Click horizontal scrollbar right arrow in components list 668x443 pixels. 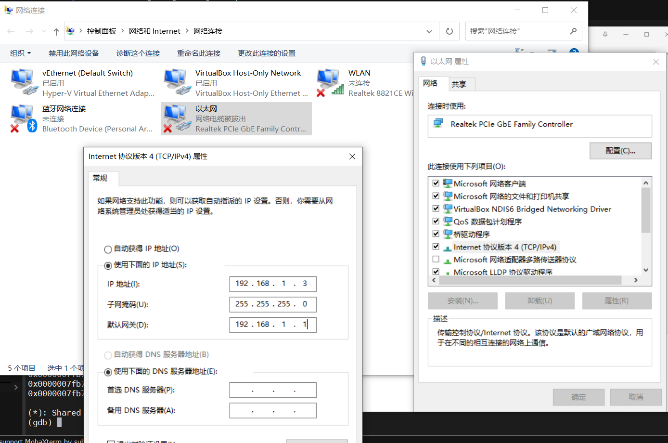(x=636, y=280)
